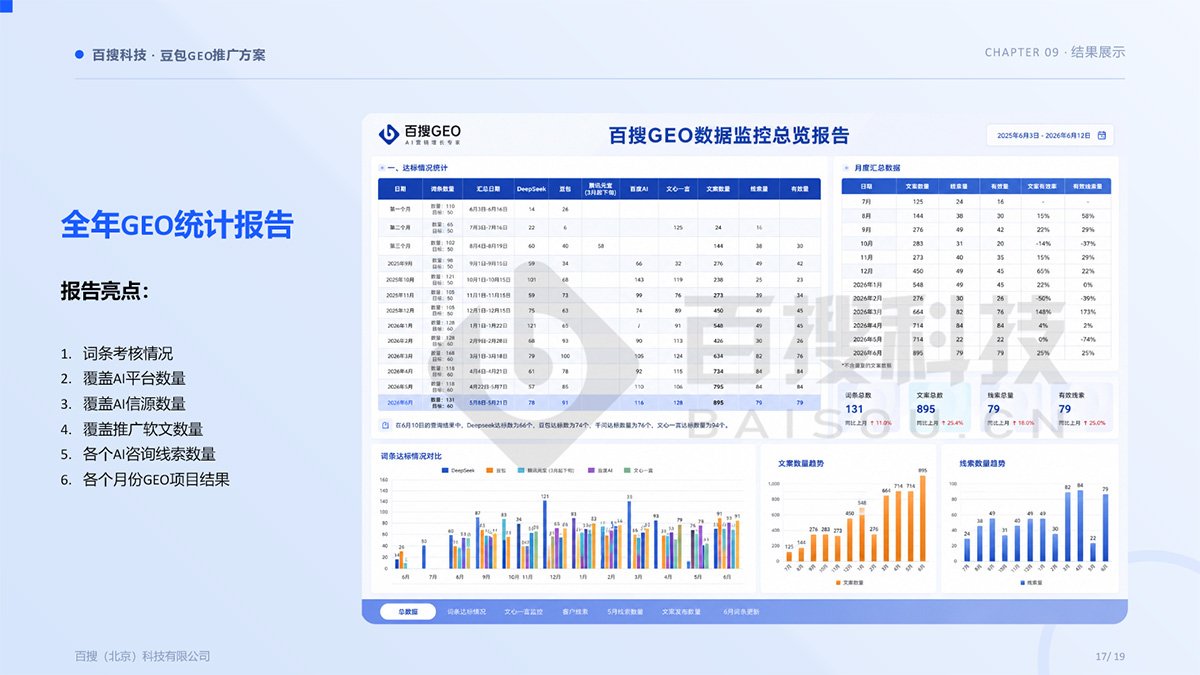Click list item 各个AI咨询线索数量
The width and height of the screenshot is (1200, 675).
tap(149, 454)
